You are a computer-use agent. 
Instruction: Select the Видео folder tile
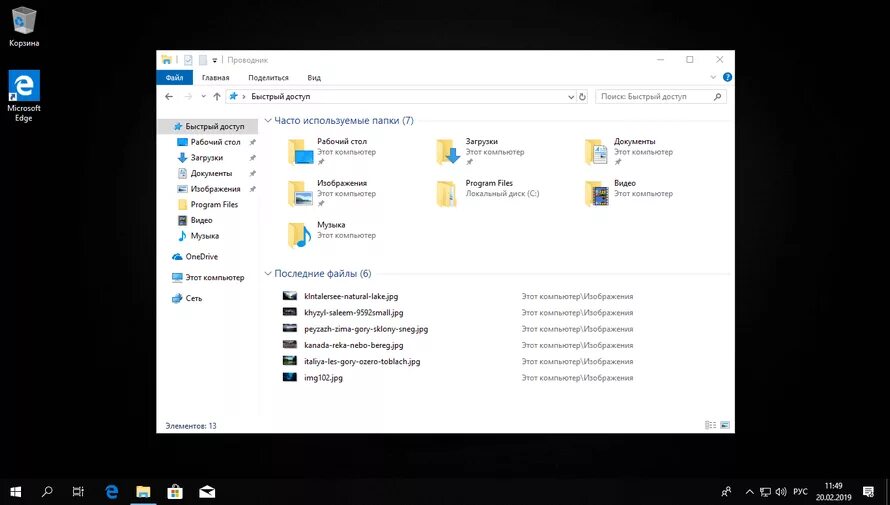click(630, 193)
